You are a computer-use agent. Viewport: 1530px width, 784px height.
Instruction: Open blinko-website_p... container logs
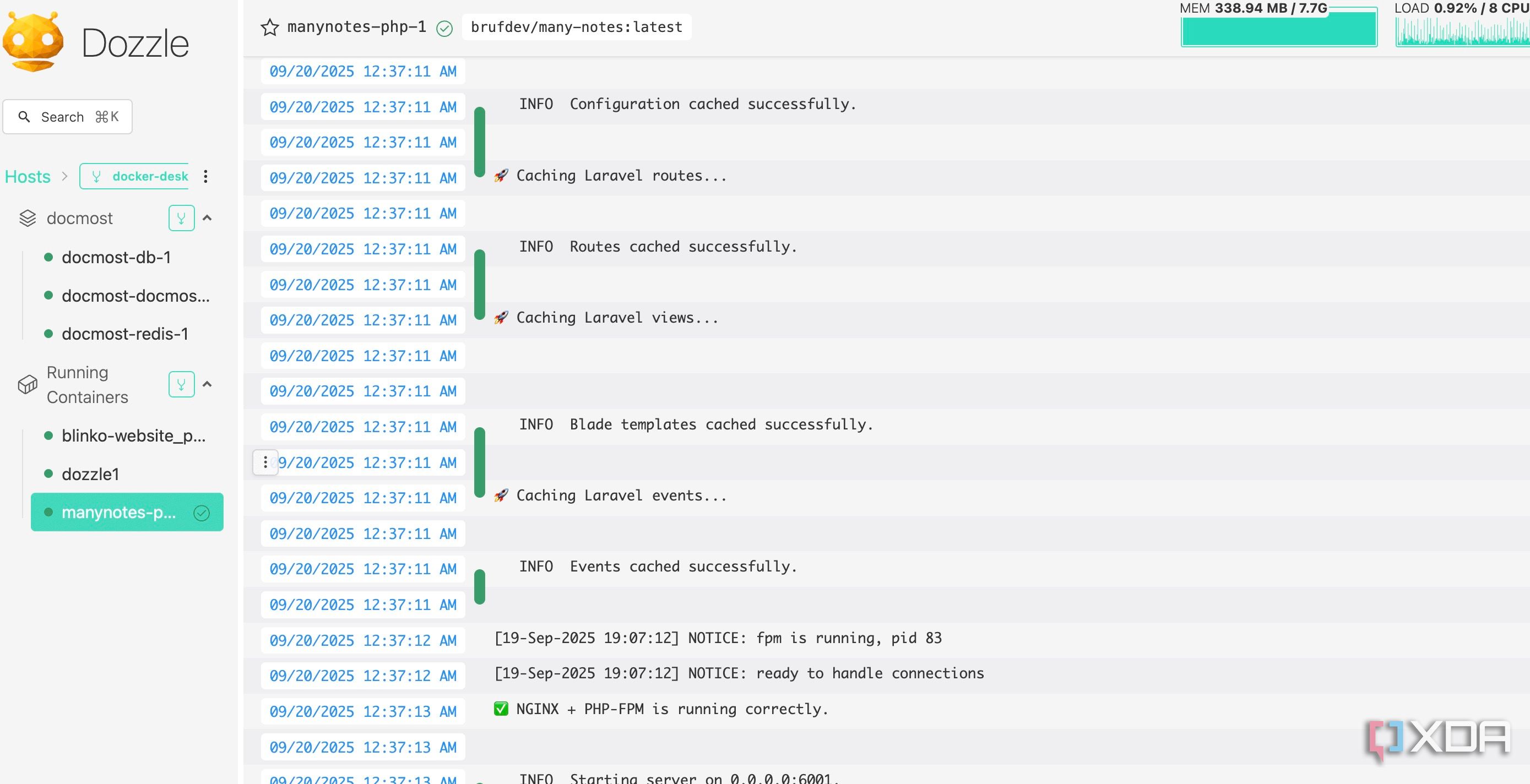(x=134, y=435)
